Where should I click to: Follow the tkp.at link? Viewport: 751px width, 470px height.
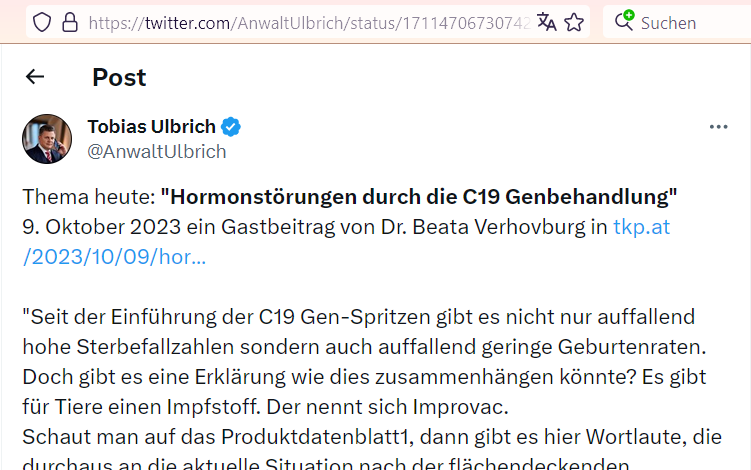tap(641, 227)
